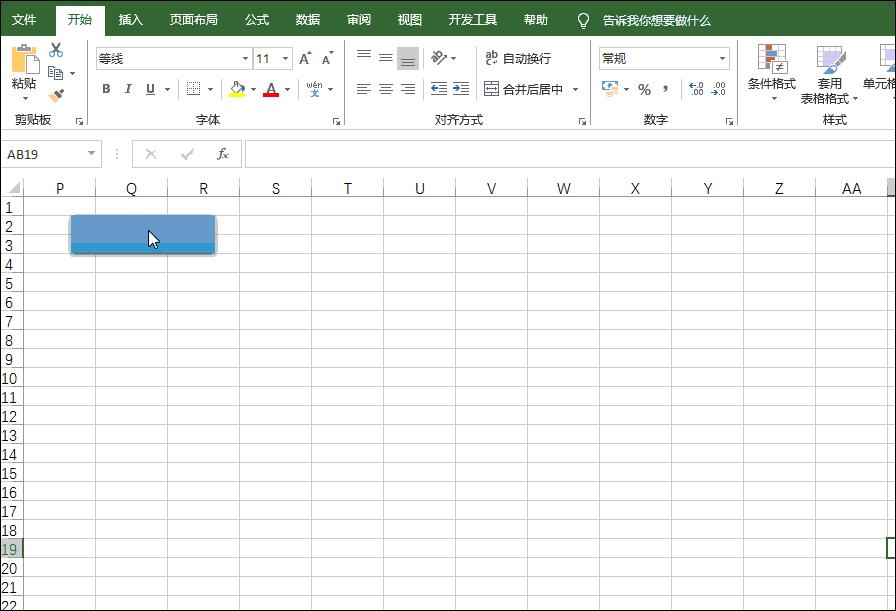Image resolution: width=896 pixels, height=611 pixels.
Task: Apply the Percent style icon
Action: point(646,88)
